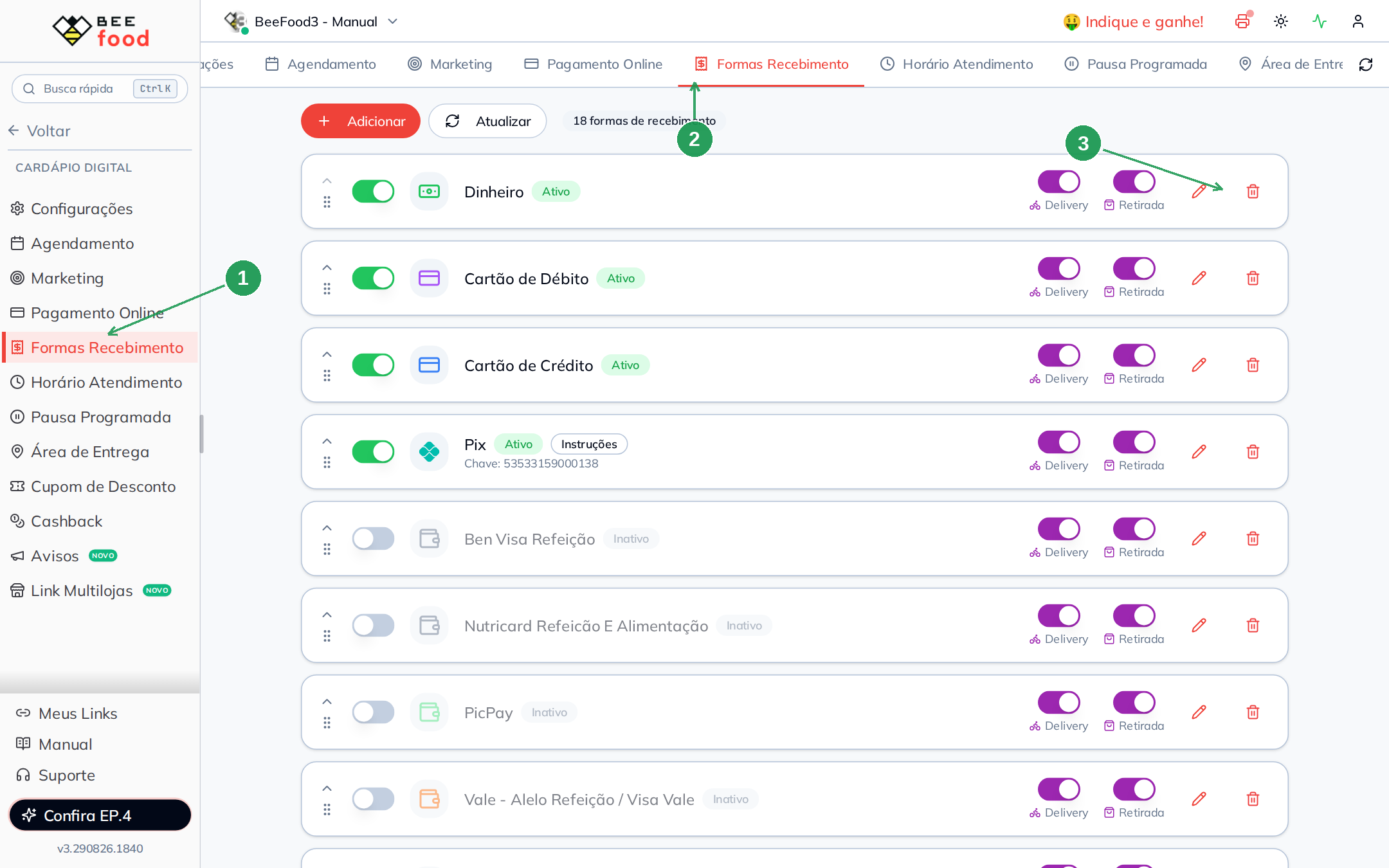1389x868 pixels.
Task: Switch to Horário Atendimento top tab
Action: coord(957,64)
